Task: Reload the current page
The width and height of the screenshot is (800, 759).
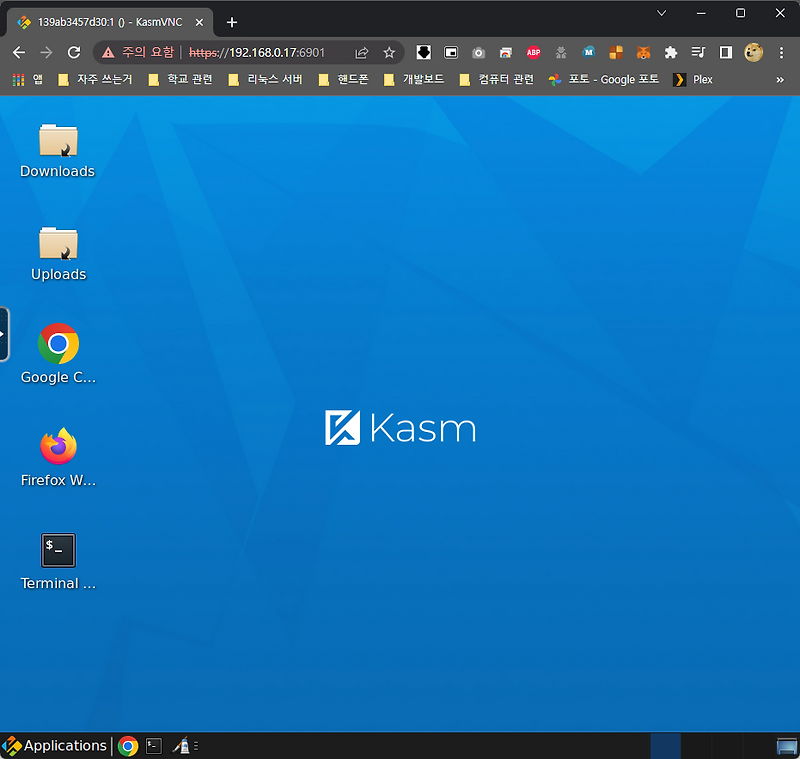Action: 73,52
